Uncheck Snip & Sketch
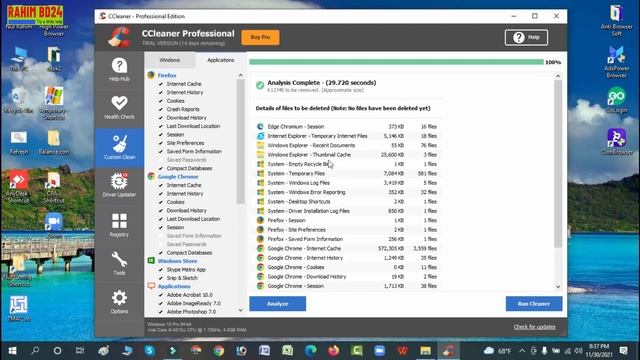This screenshot has width=640, height=360. point(161,278)
